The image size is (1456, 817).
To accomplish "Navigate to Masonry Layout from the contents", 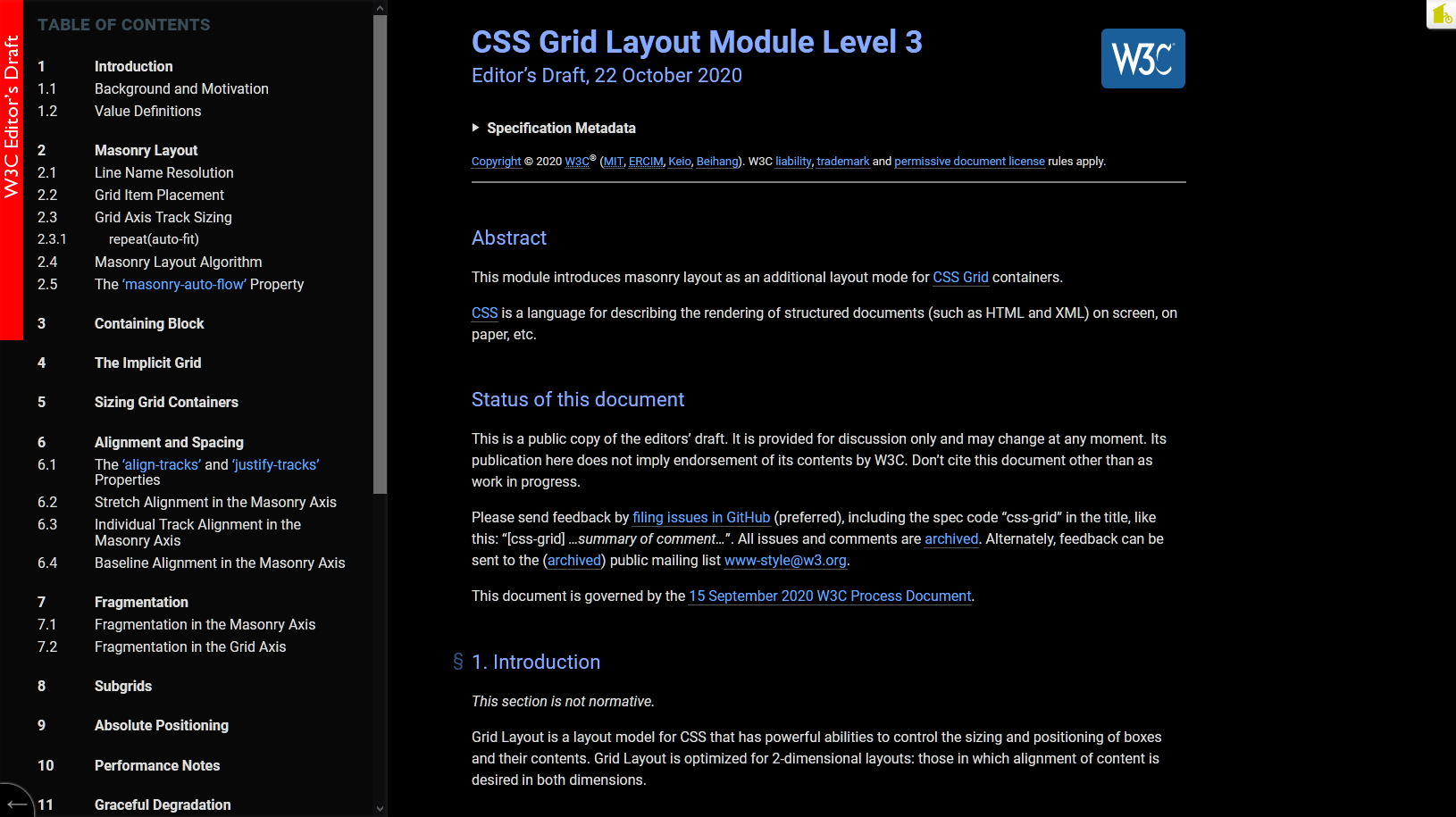I will (146, 150).
